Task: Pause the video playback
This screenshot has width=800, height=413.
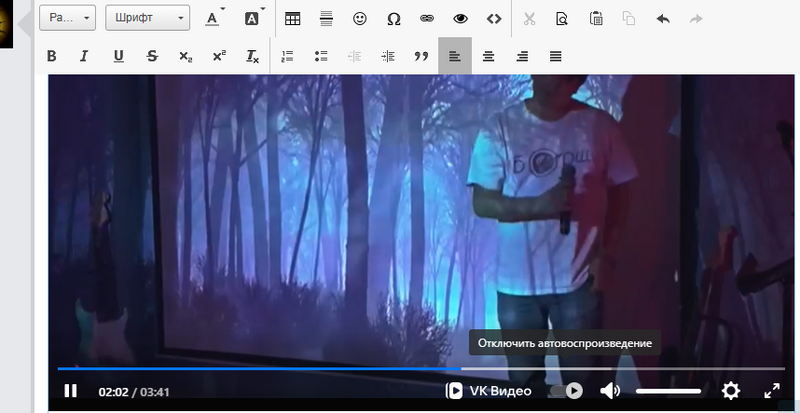Action: (x=70, y=391)
